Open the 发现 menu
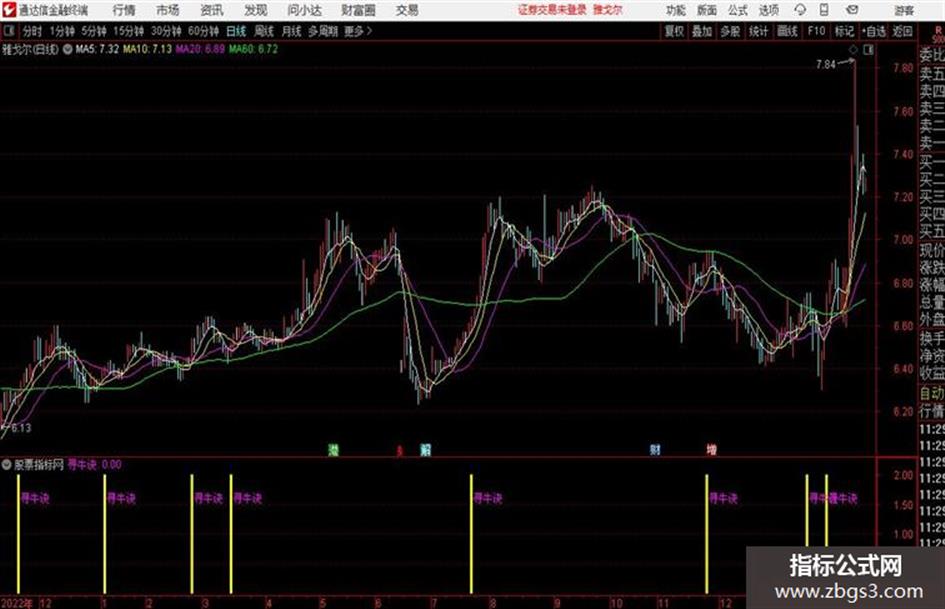The image size is (945, 609). point(256,10)
